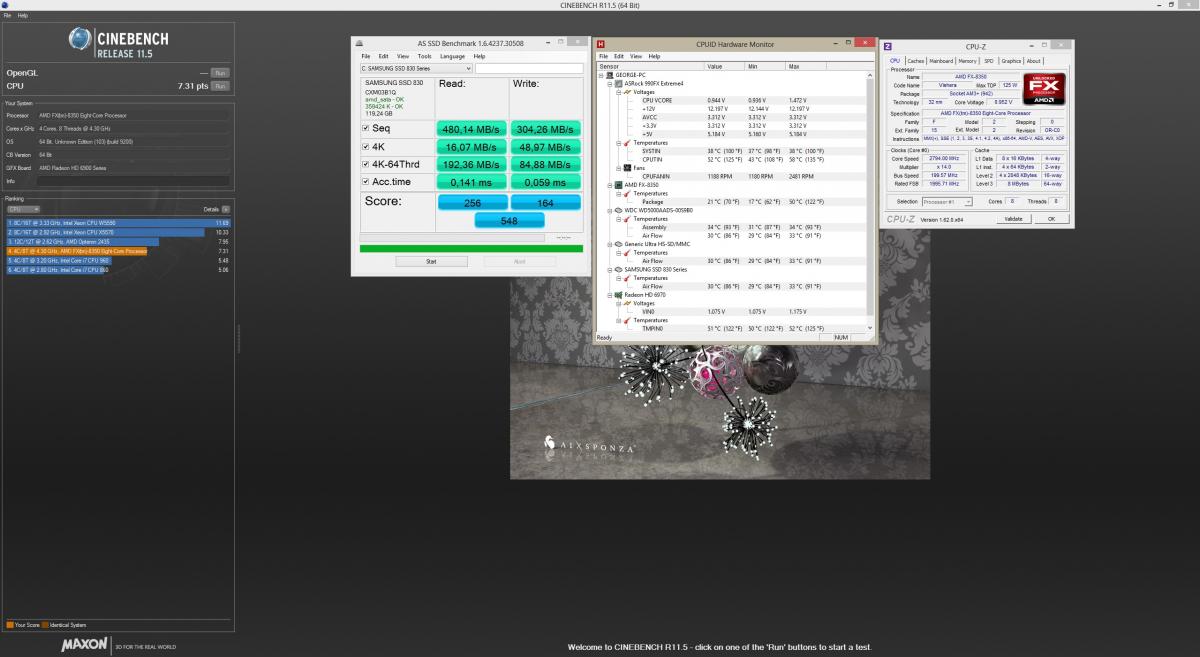Run the CPU test in Cinebench
The width and height of the screenshot is (1200, 657).
click(x=220, y=86)
